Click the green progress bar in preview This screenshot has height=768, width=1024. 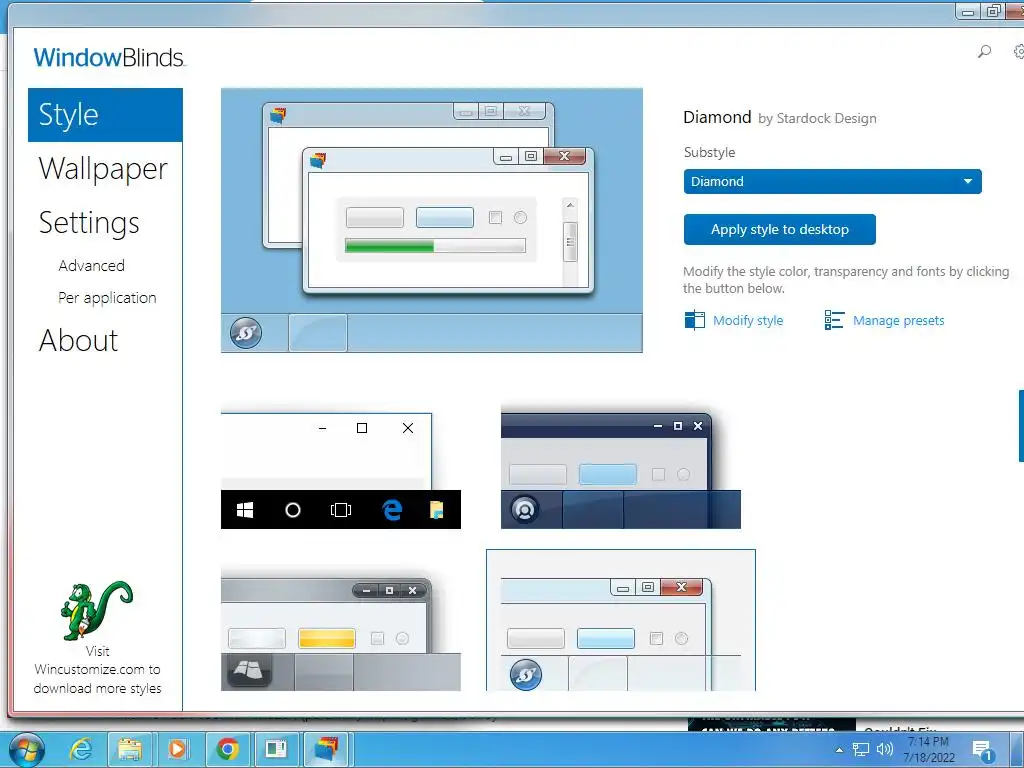pos(389,246)
